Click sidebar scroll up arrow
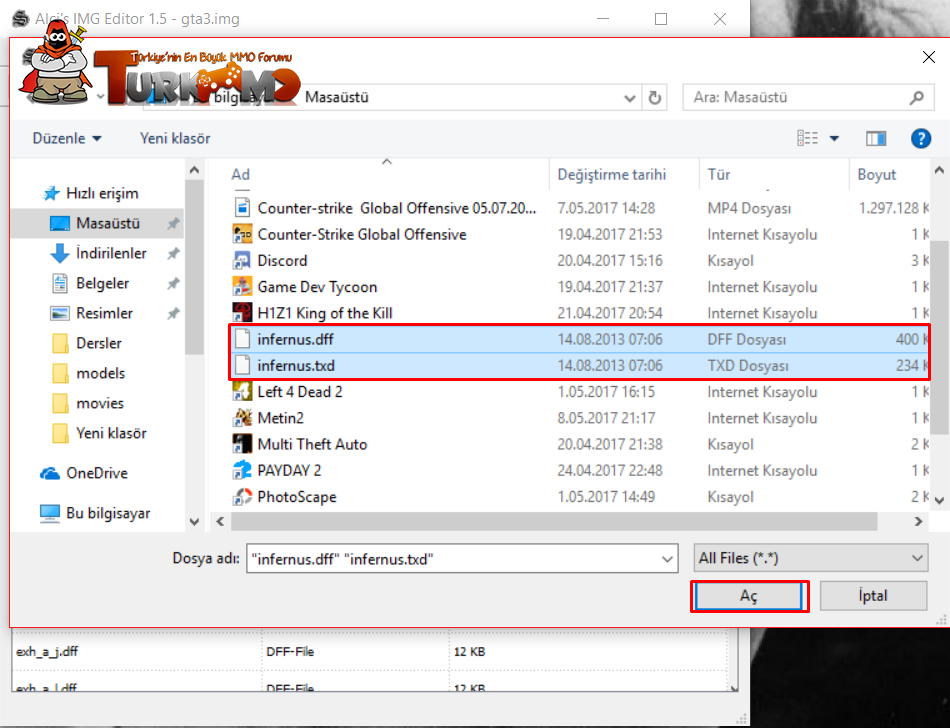 coord(194,170)
